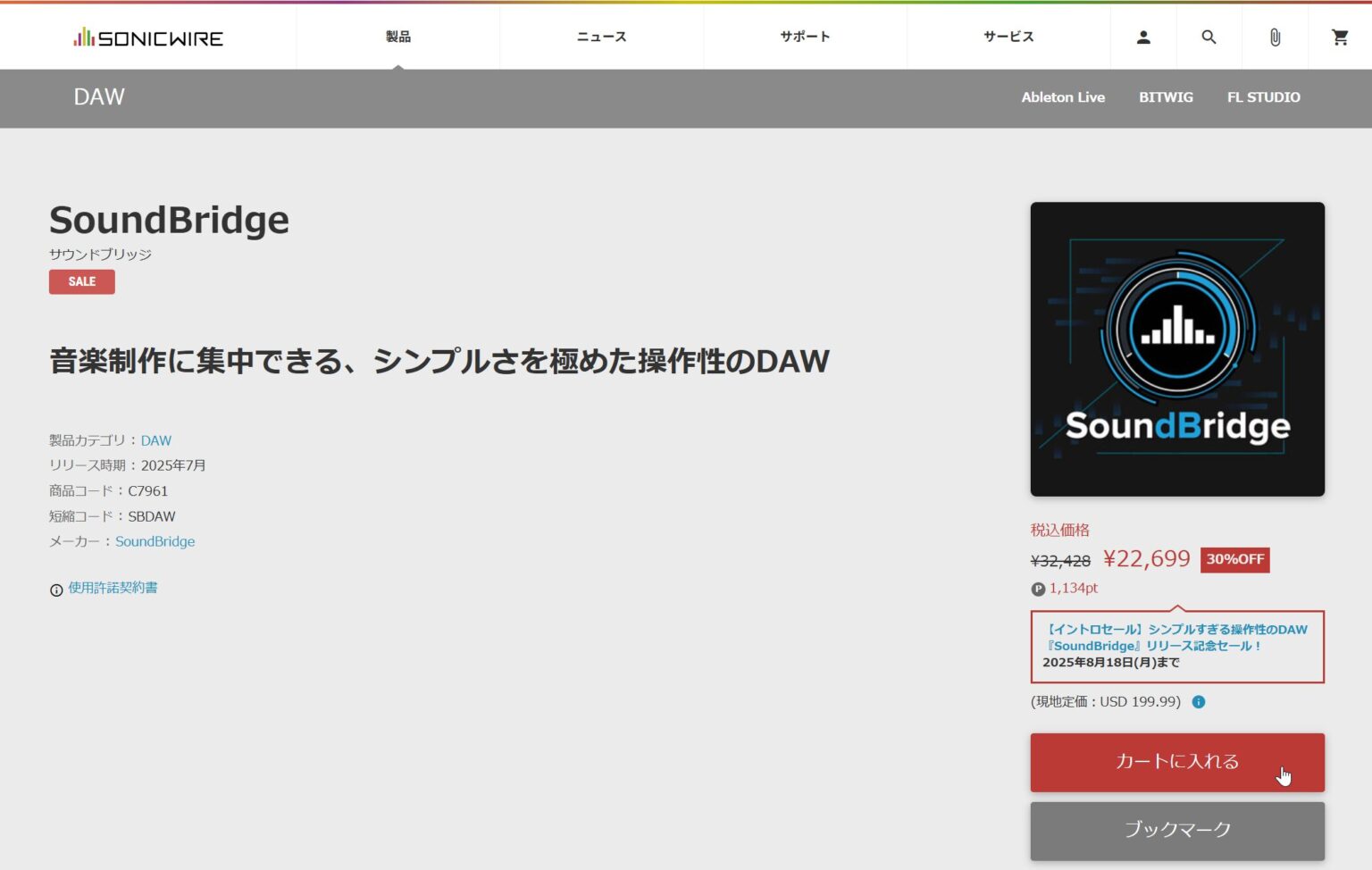Viewport: 1372px width, 870px height.
Task: Open the ニュース menu
Action: tap(601, 37)
